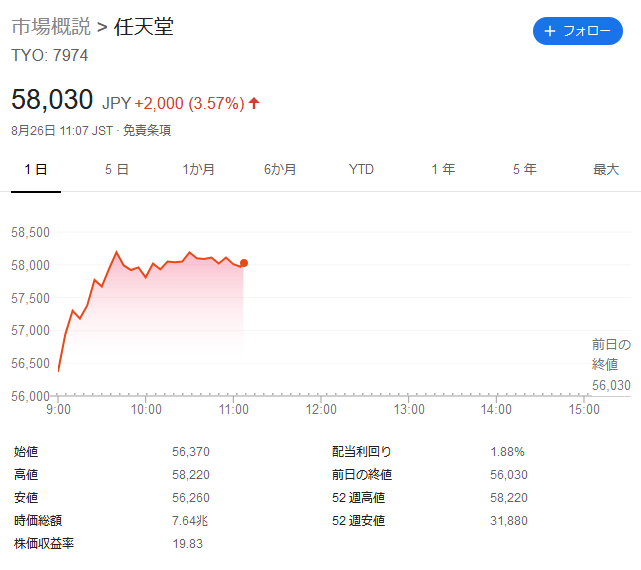Click the 56,030 previous close chart label
The width and height of the screenshot is (641, 570).
pyautogui.click(x=611, y=385)
